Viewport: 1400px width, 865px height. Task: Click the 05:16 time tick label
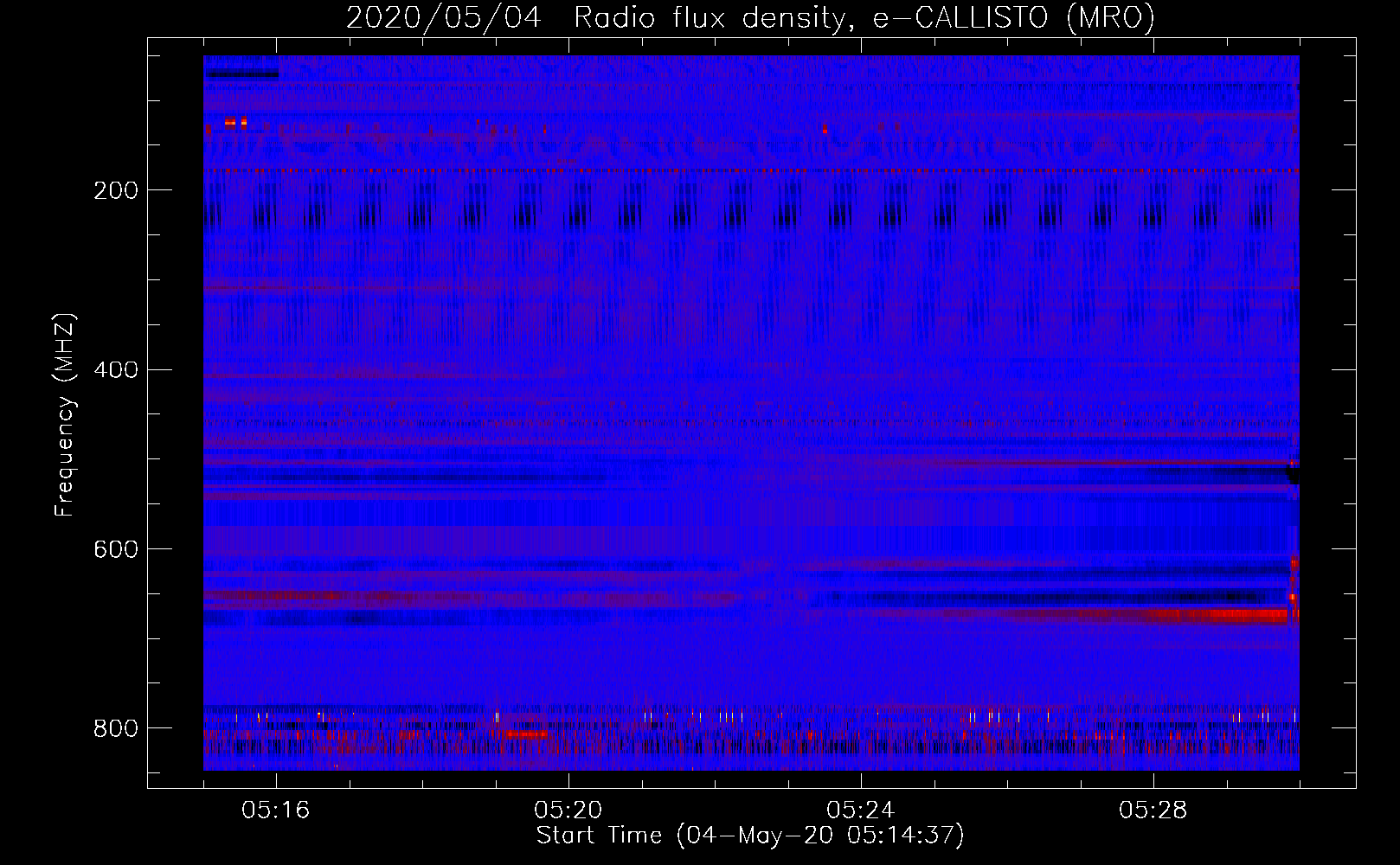pos(276,811)
